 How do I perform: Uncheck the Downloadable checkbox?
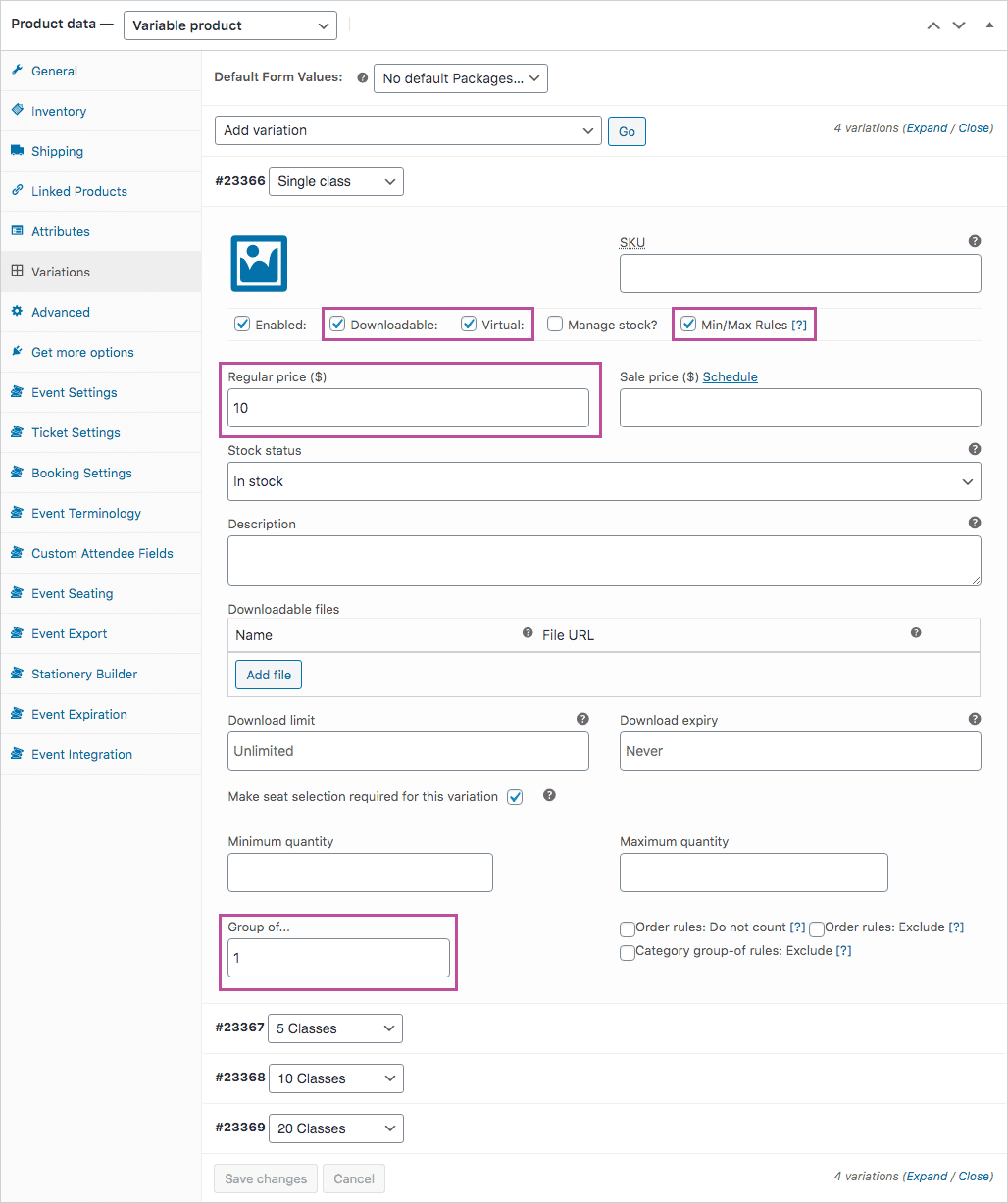click(x=337, y=325)
